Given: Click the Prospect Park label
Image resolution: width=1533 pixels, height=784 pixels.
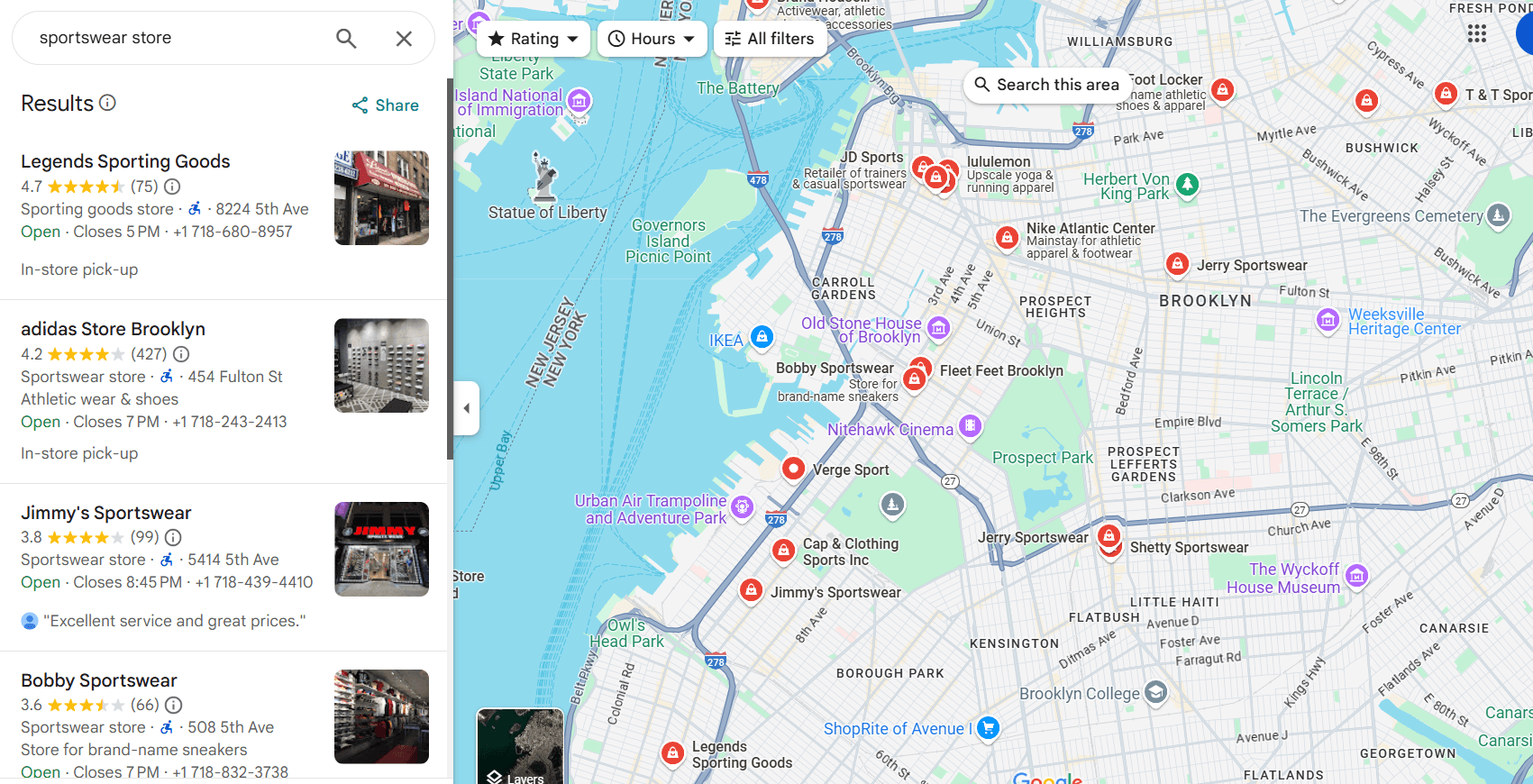Looking at the screenshot, I should 1042,458.
